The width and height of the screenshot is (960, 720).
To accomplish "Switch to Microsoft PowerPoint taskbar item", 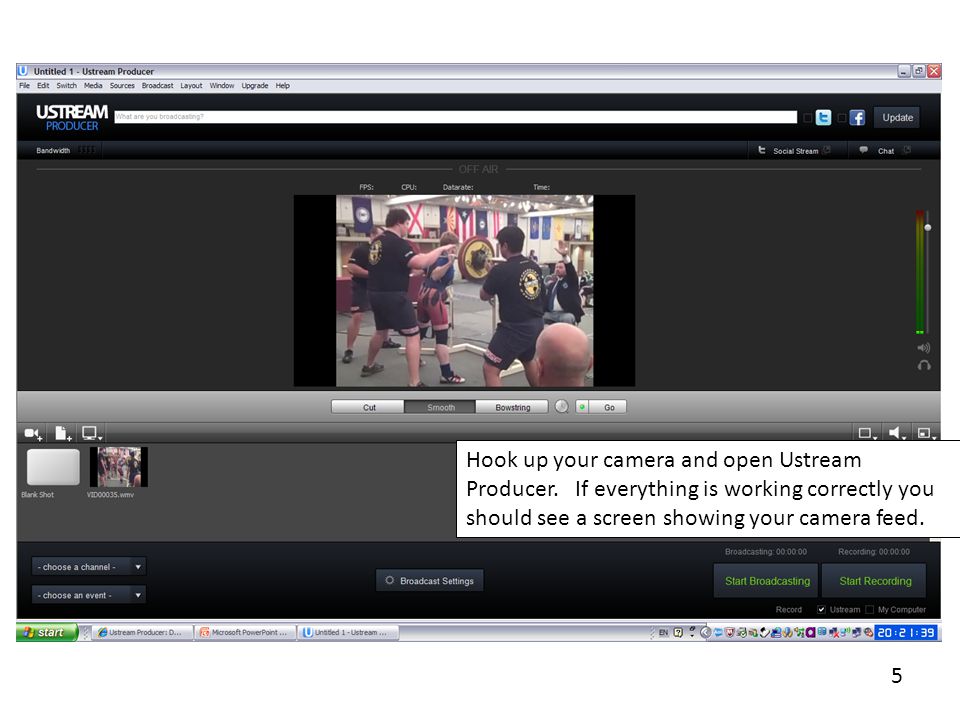I will tap(246, 632).
